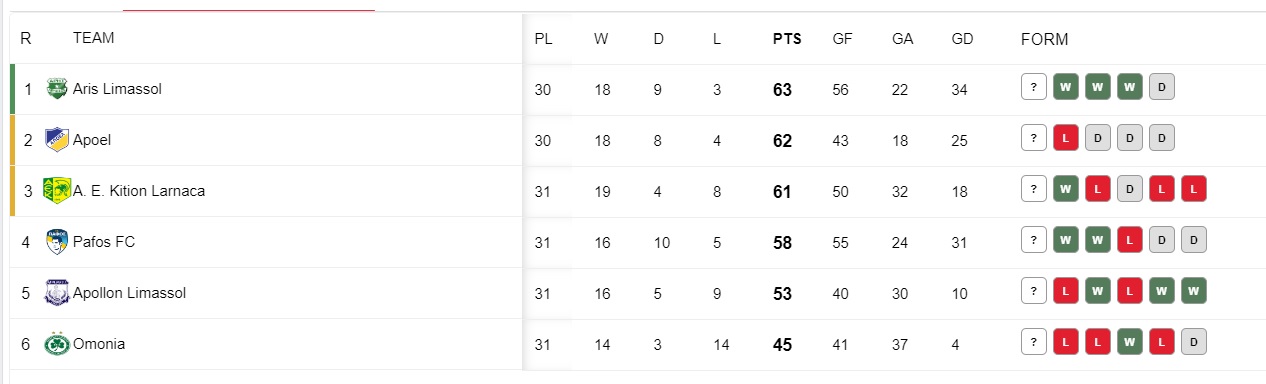Click the Apoel team crest icon
1266x384 pixels.
click(x=57, y=140)
